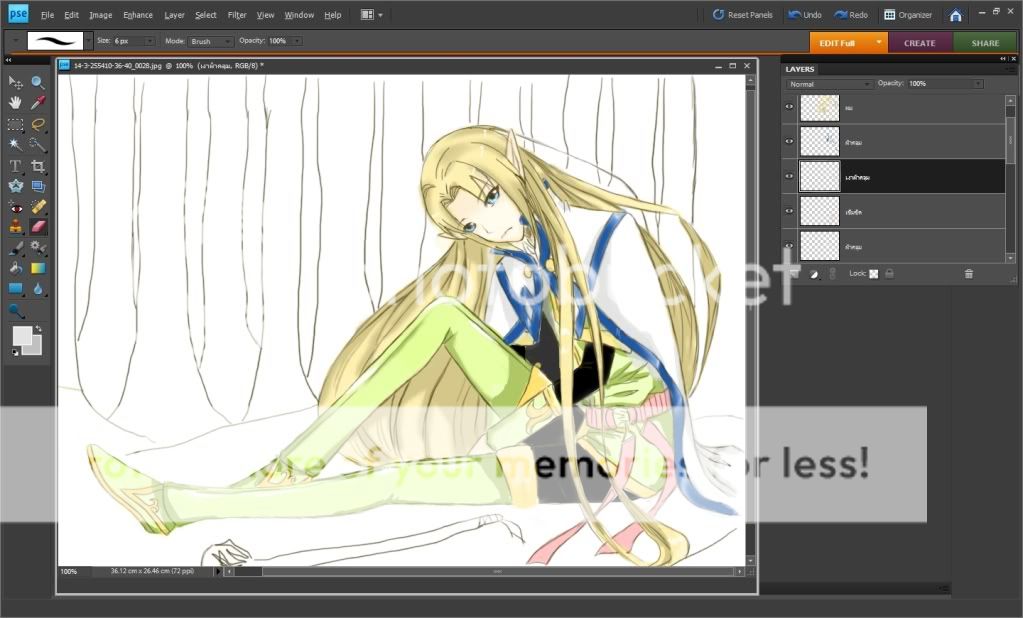Screen dimensions: 1023x618
Task: Open the File menu
Action: pos(47,15)
